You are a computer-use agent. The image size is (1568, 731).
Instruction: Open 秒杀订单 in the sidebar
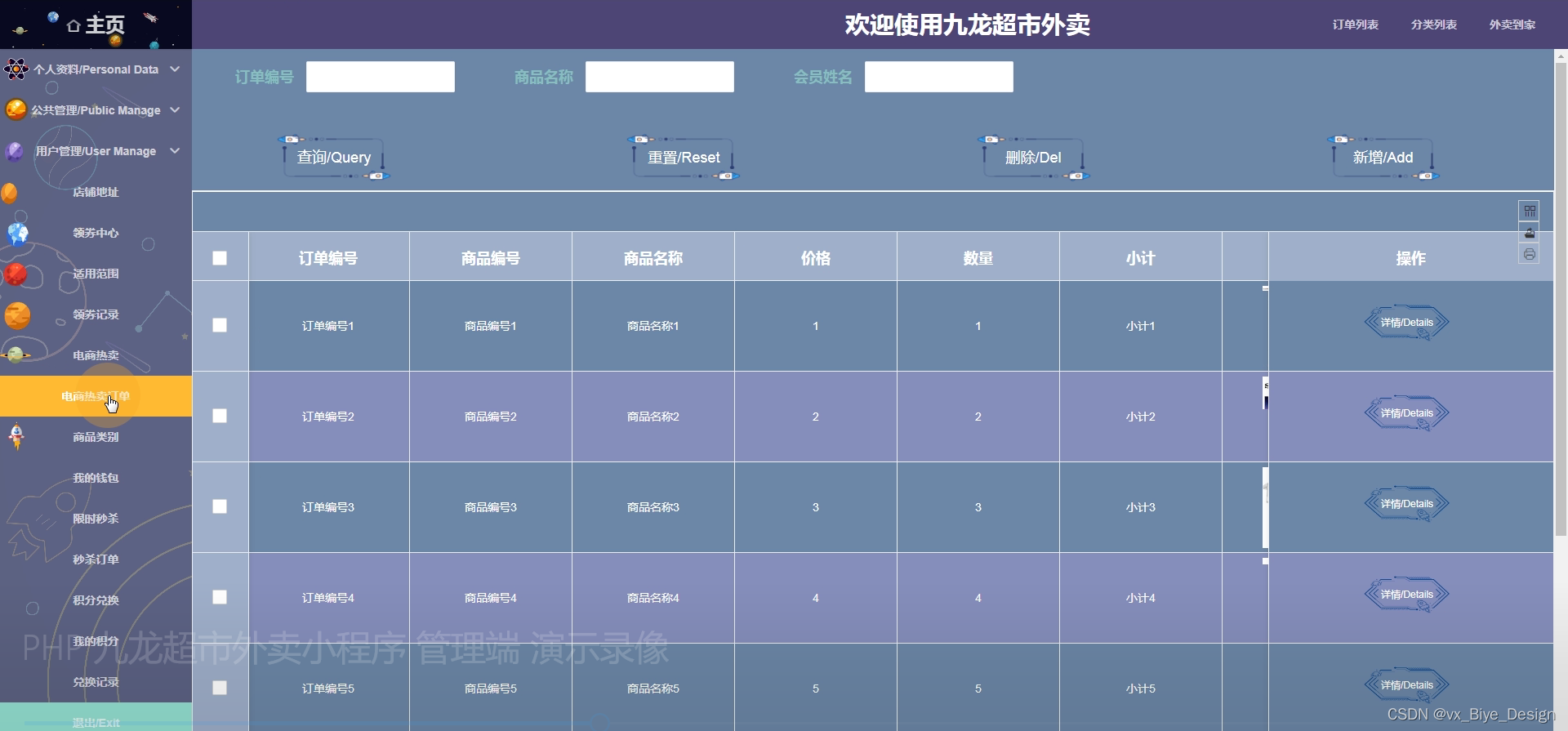[x=96, y=559]
